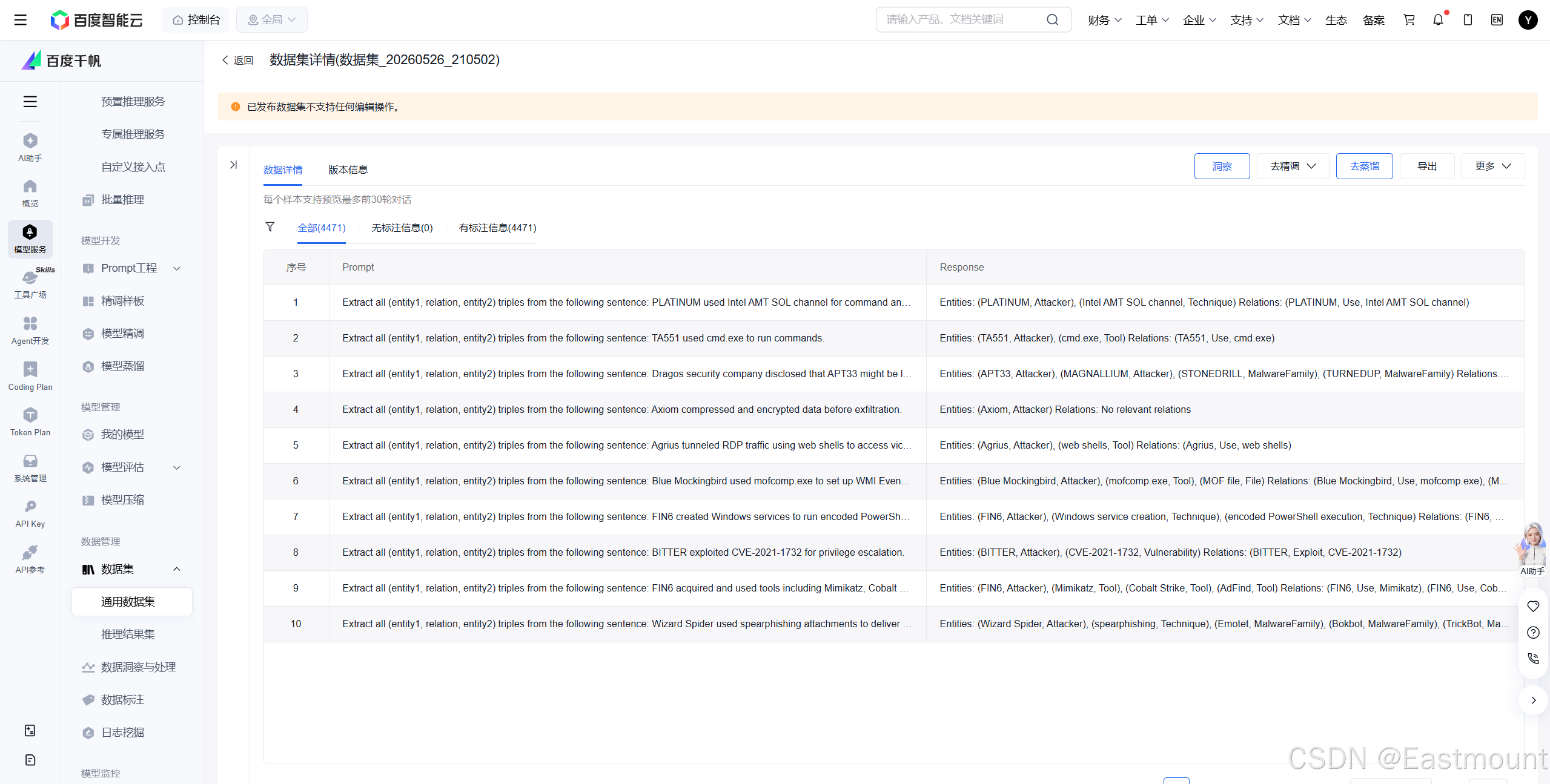1550x784 pixels.
Task: Expand the 文档 menu
Action: point(1294,20)
